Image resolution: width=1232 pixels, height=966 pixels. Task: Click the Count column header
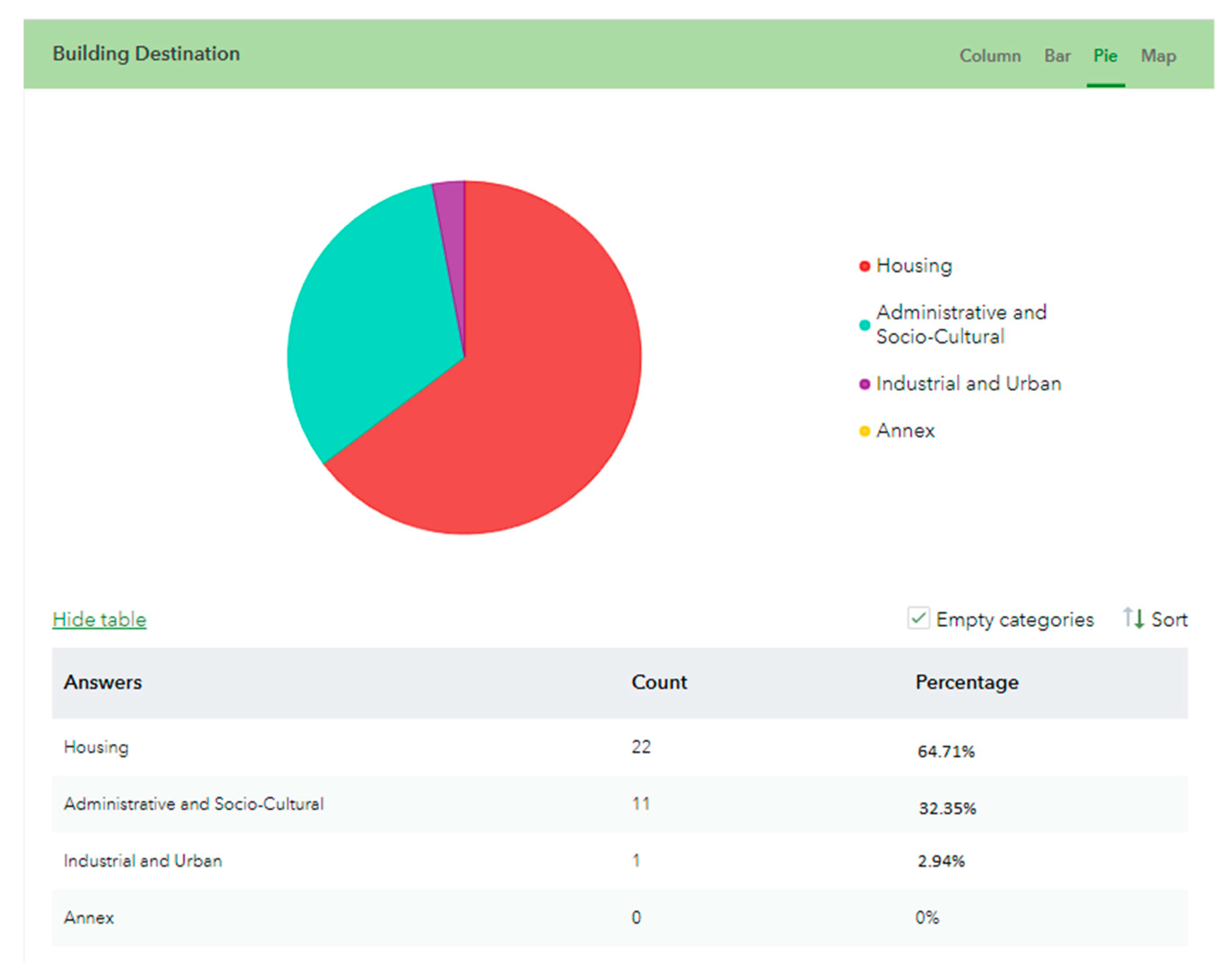click(x=658, y=682)
